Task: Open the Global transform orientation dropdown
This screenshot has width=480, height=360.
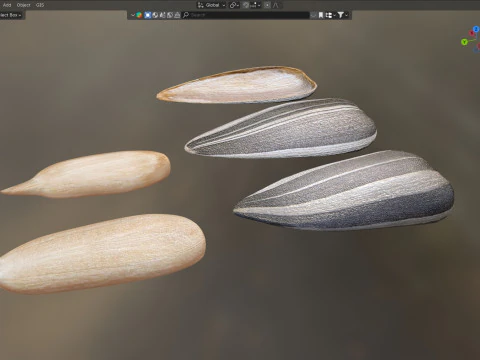Action: click(x=212, y=5)
